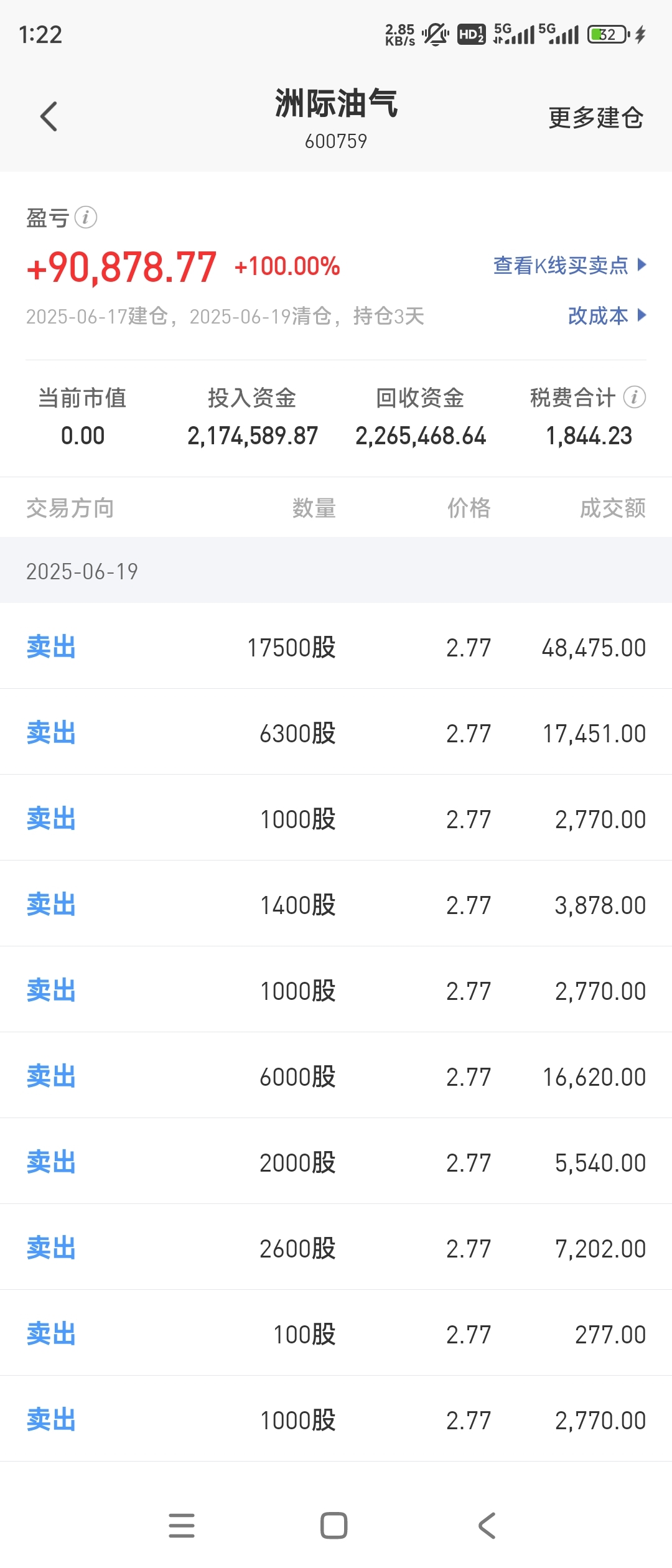
Task: Tap stock code 600759
Action: click(336, 141)
